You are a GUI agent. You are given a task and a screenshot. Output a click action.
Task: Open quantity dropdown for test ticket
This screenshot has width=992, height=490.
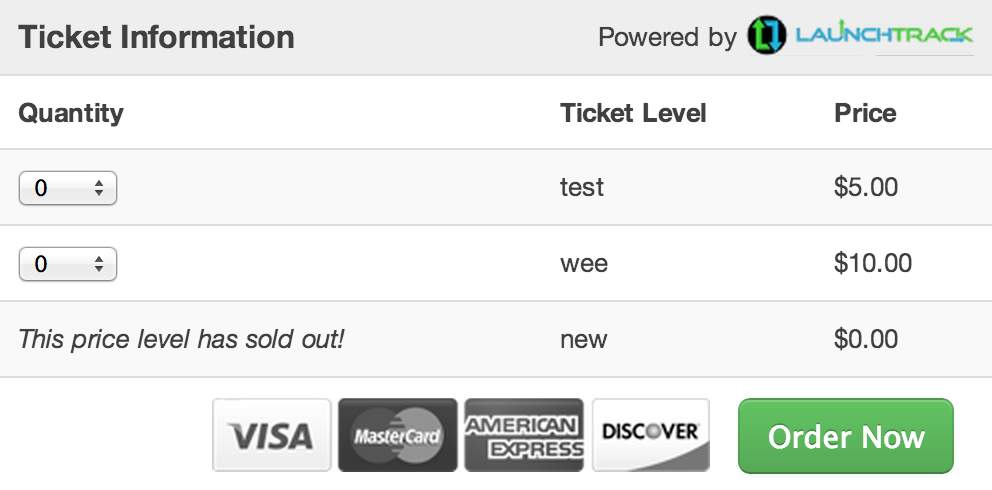point(68,188)
